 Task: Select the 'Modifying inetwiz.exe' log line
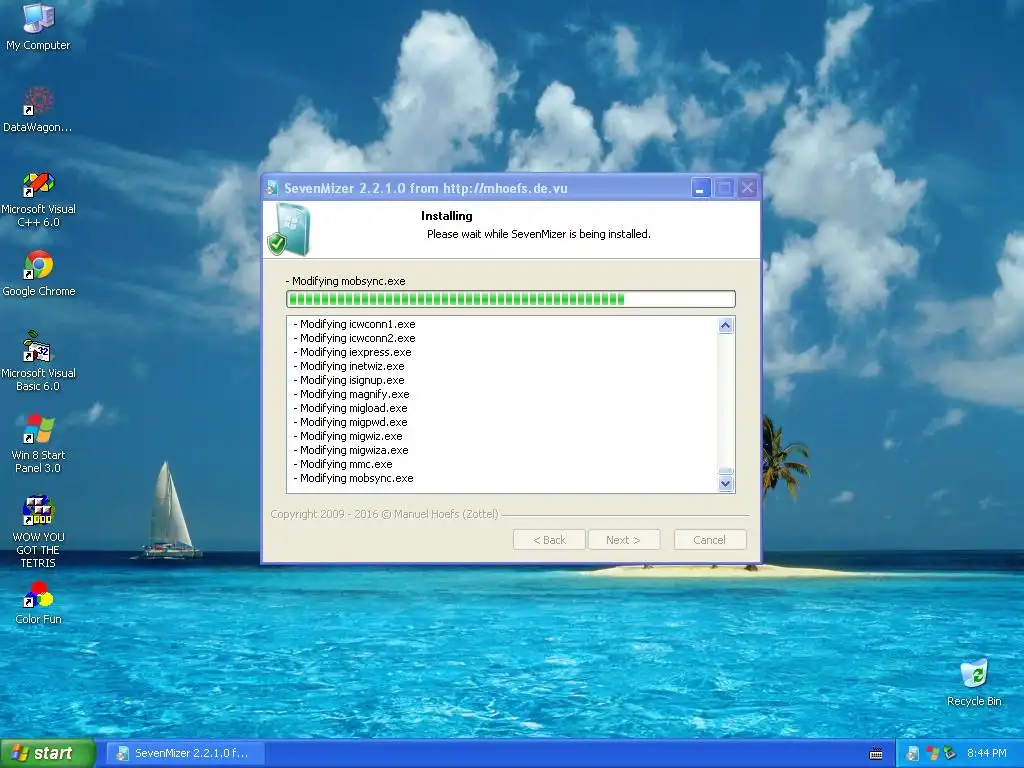pos(349,366)
